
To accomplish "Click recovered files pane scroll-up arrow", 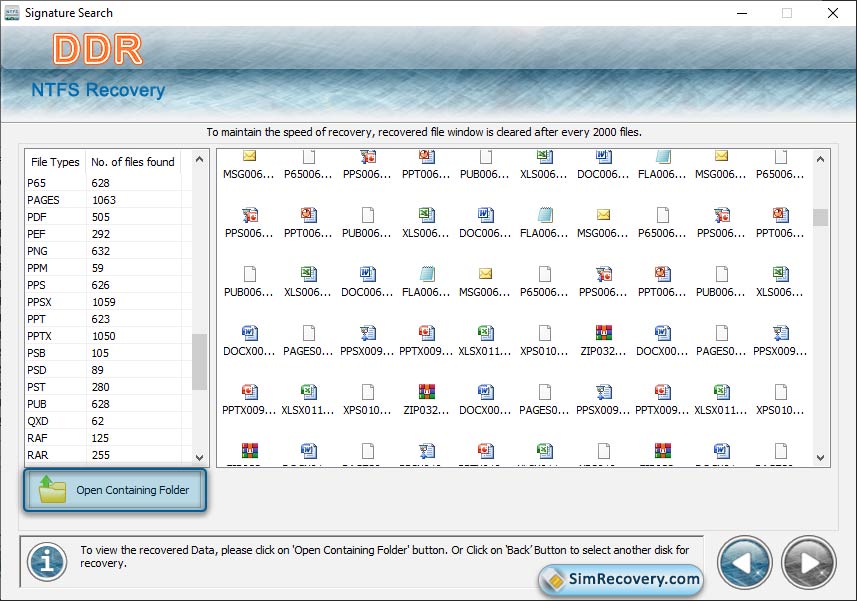I will click(x=820, y=160).
